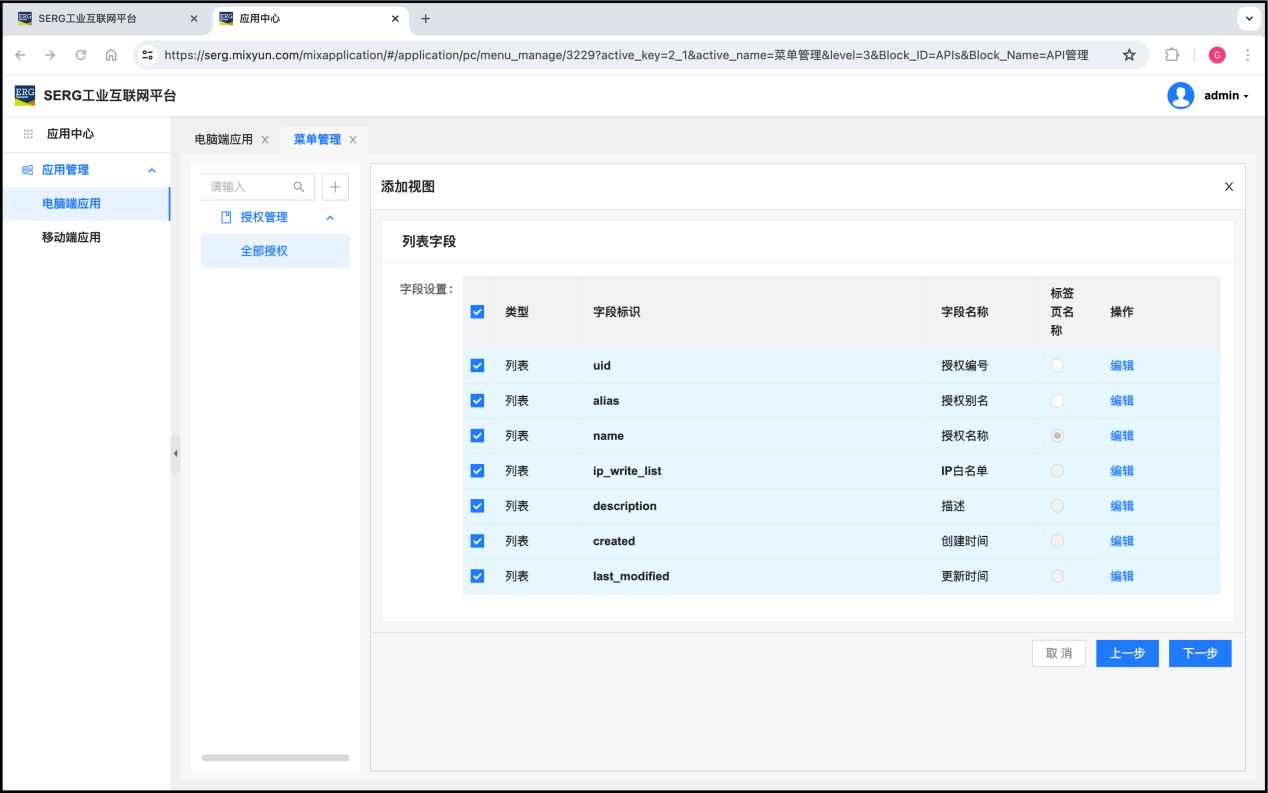Toggle the select-all header checkbox
This screenshot has width=1268, height=793.
tap(477, 312)
